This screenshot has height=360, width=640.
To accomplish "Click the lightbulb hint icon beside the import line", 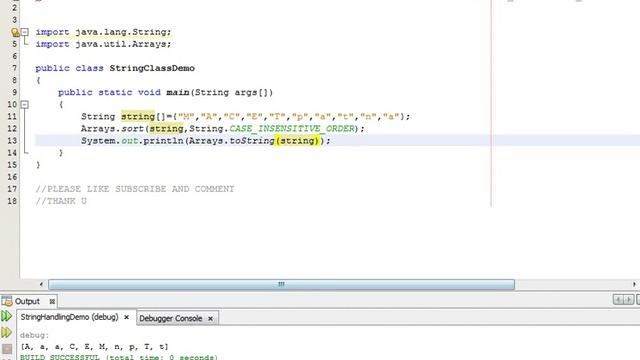I will [15, 32].
